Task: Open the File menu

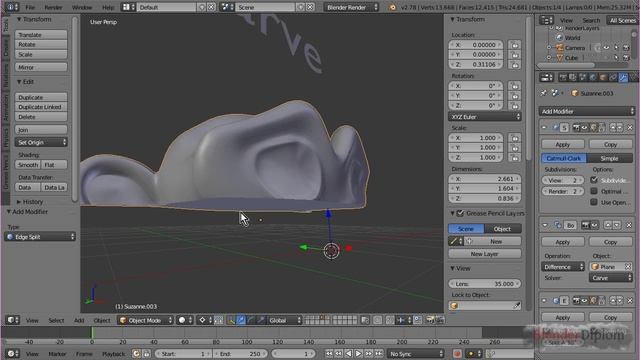Action: tap(30, 7)
